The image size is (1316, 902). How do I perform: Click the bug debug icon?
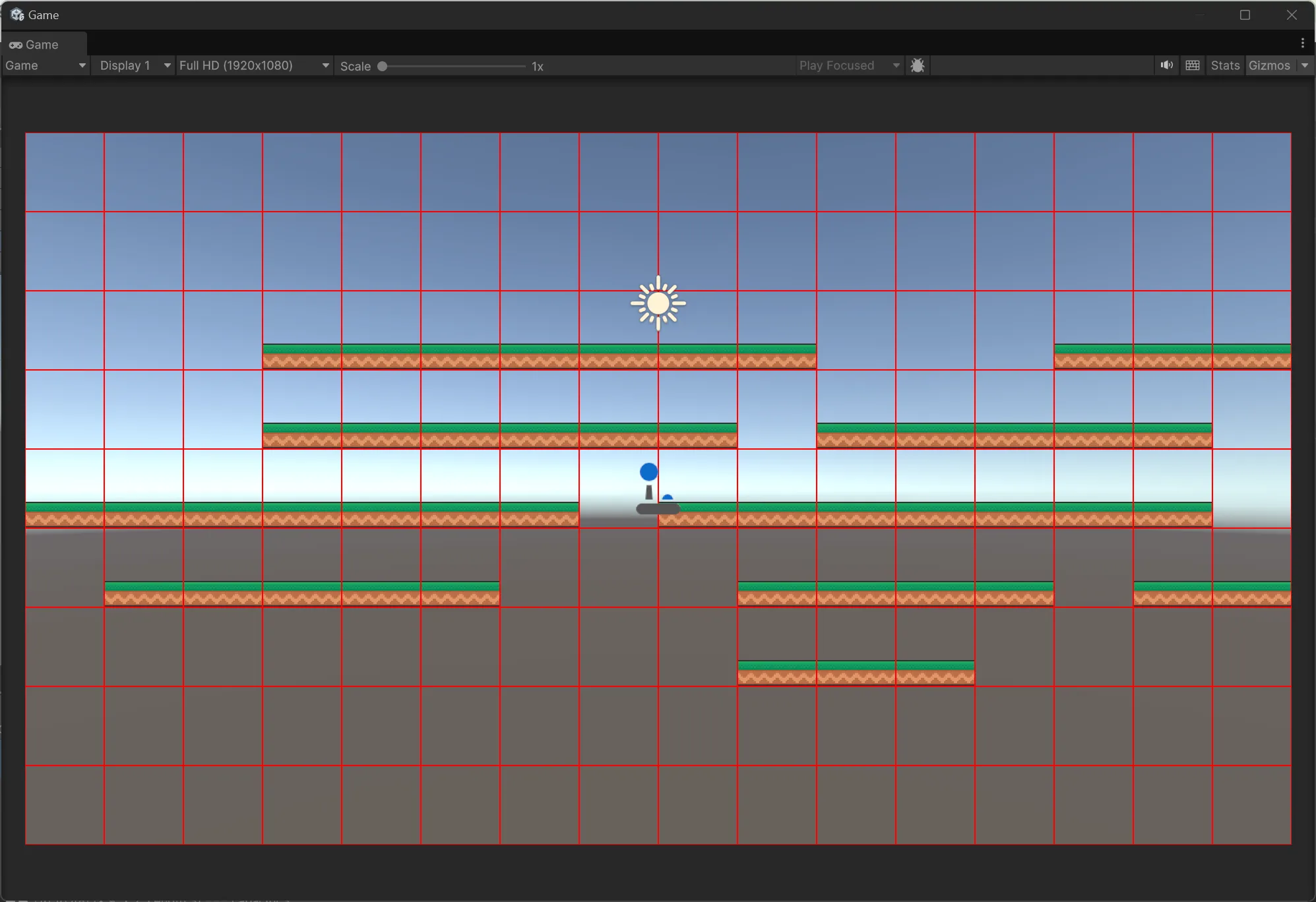coord(917,65)
